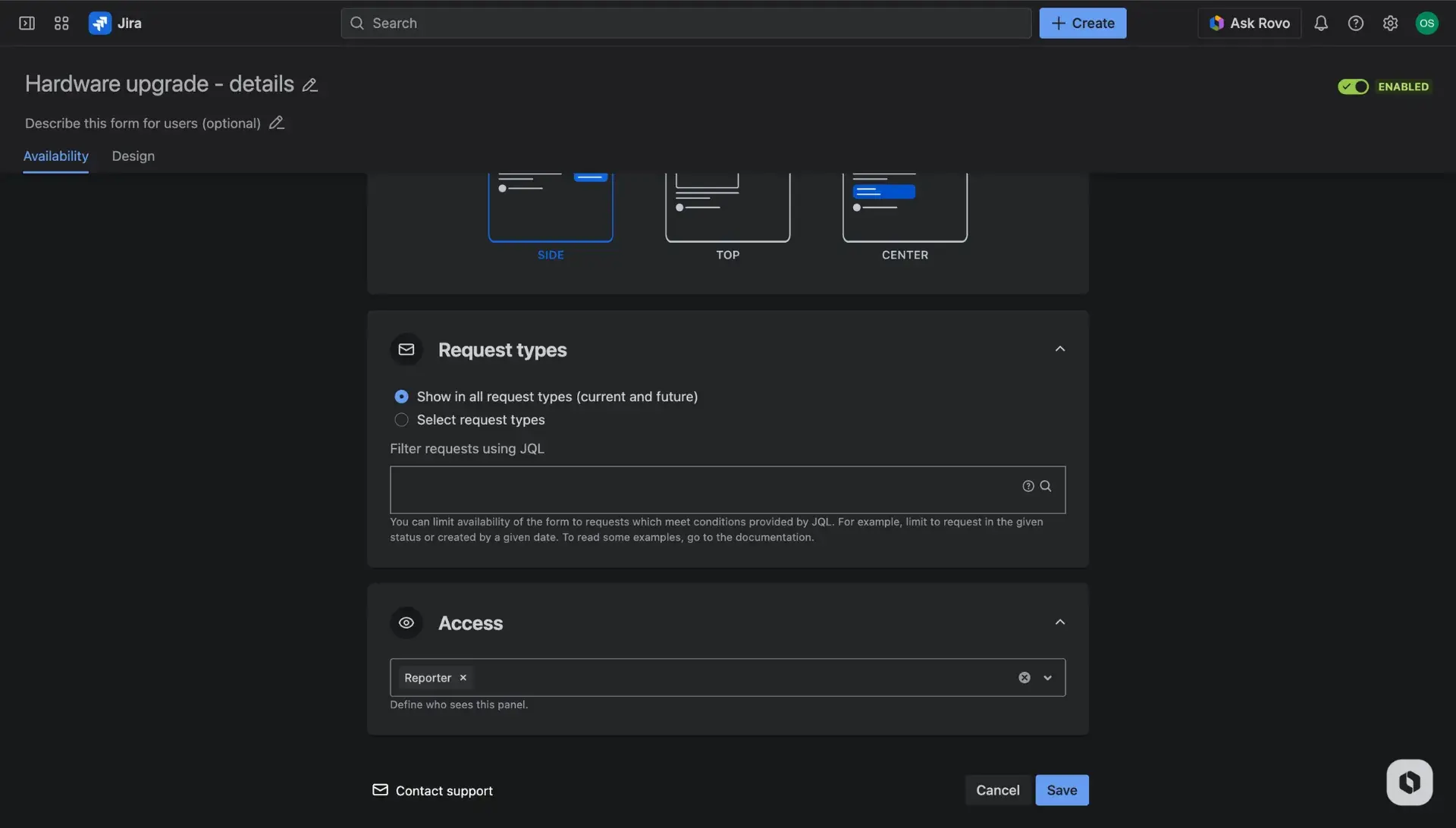Click the JQL syntax help icon
Screen dimensions: 1456x828
pyautogui.click(x=1028, y=485)
